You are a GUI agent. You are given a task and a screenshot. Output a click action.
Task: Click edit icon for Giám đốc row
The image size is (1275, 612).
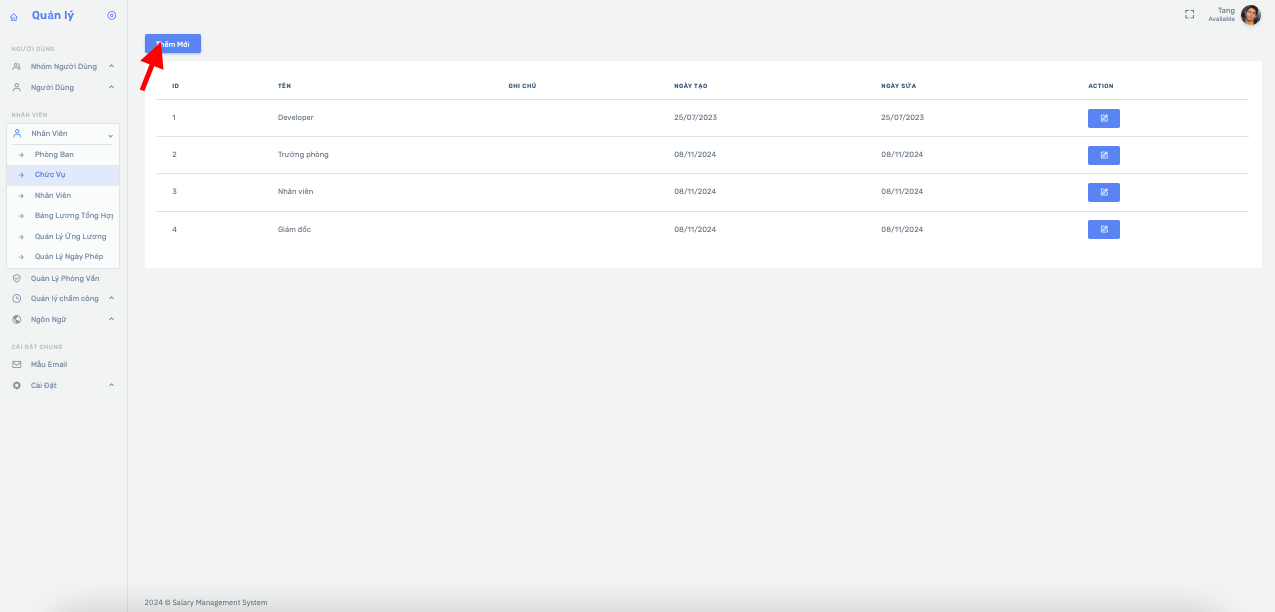coord(1103,229)
